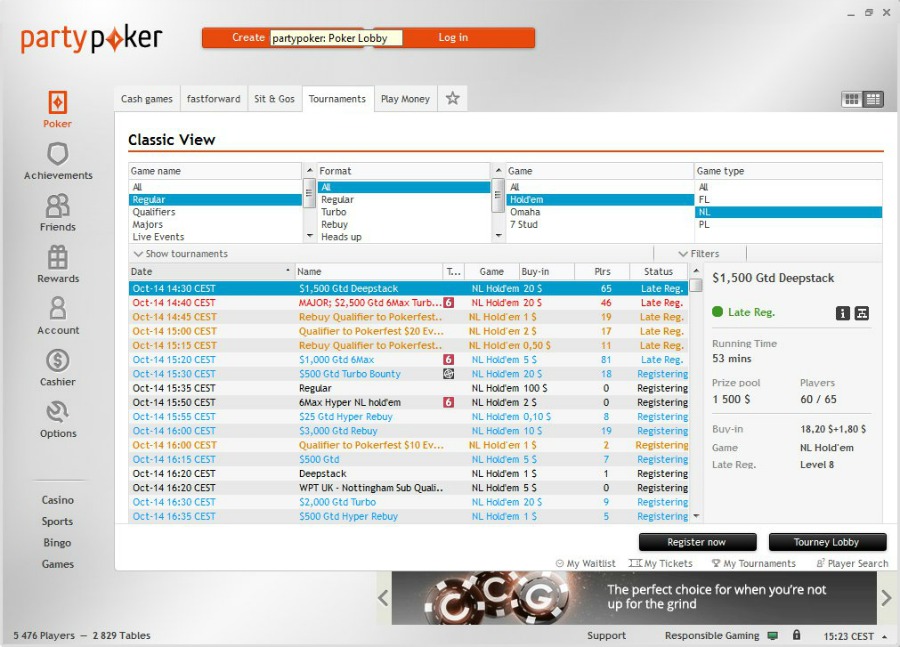Expand the clock time options arrow
900x647 pixels.
(x=885, y=636)
